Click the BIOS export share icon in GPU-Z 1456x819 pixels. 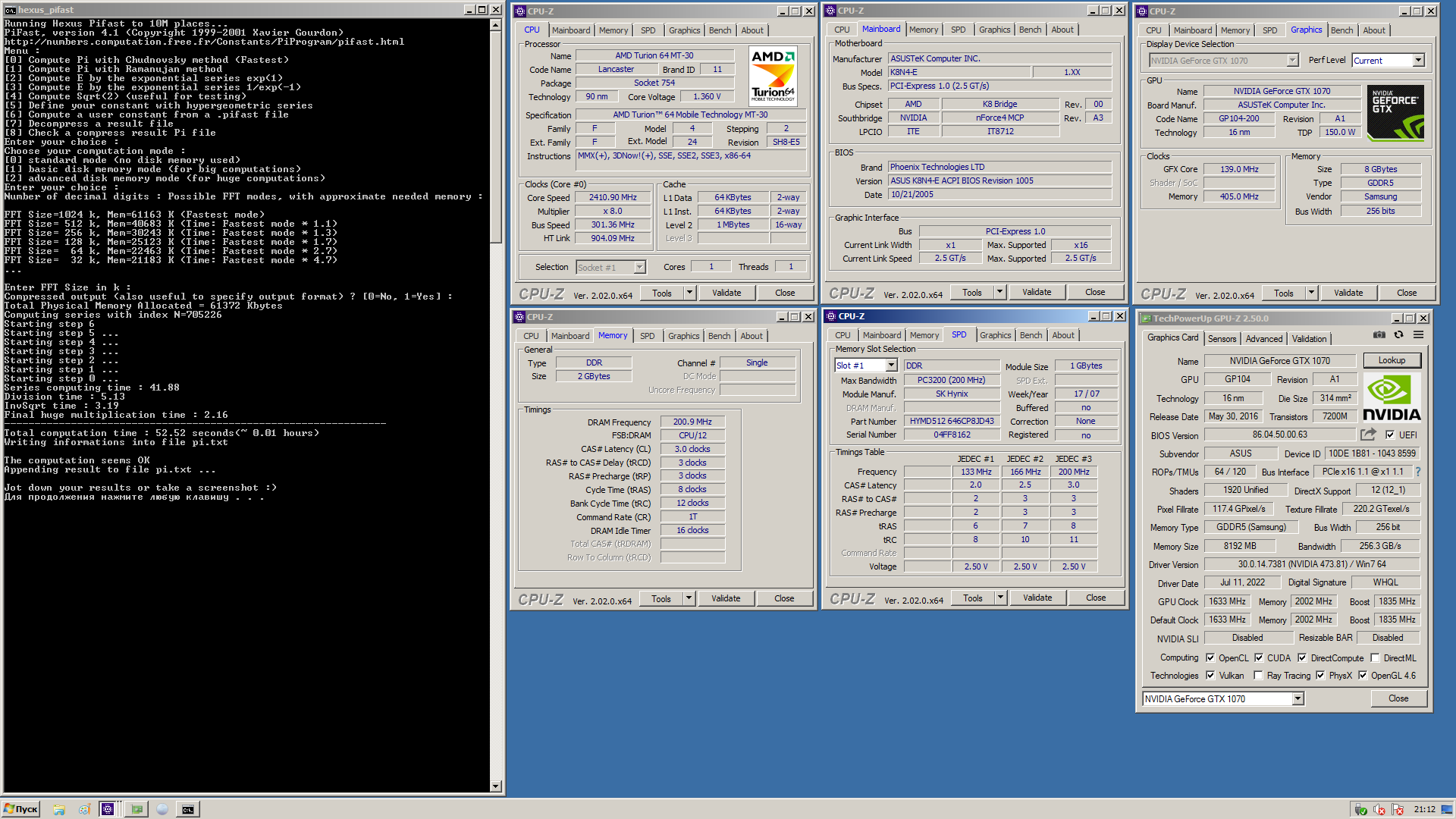[x=1368, y=435]
